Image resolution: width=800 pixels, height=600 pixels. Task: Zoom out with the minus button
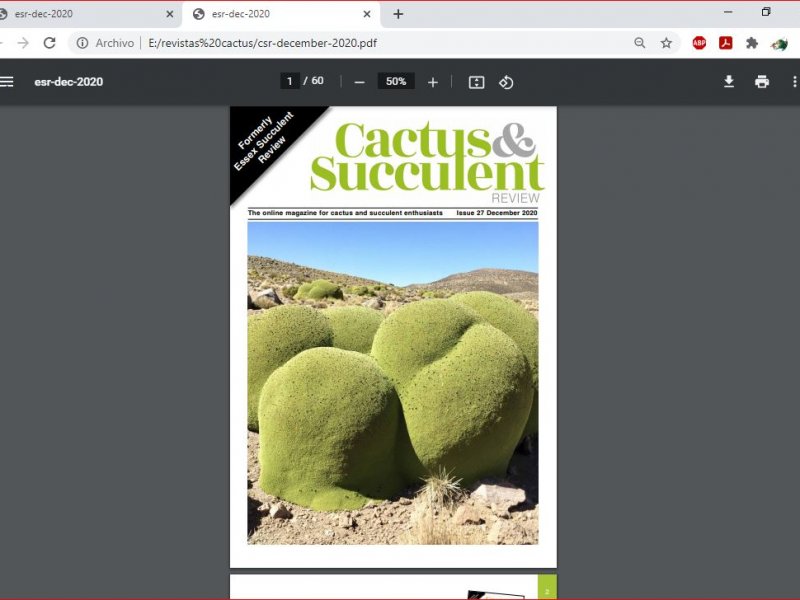click(359, 82)
